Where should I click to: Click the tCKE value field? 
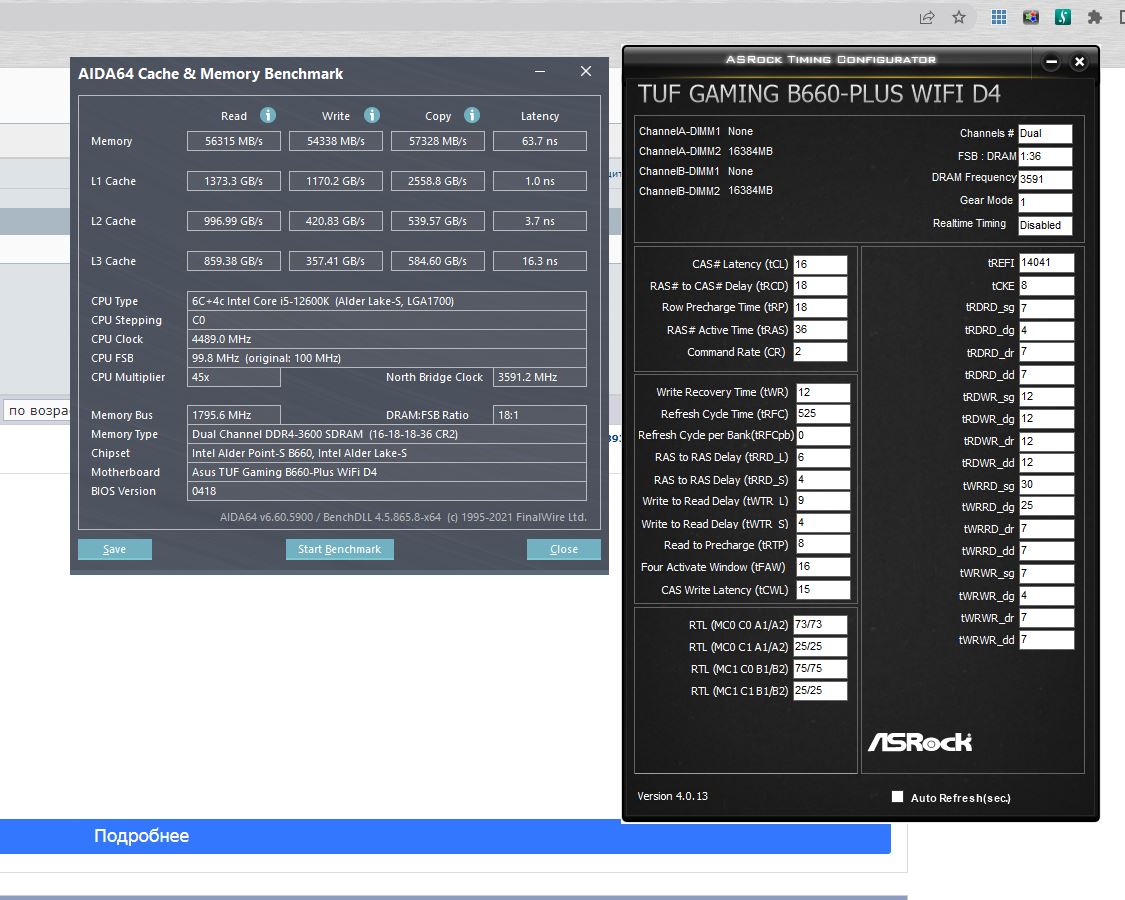[1047, 286]
